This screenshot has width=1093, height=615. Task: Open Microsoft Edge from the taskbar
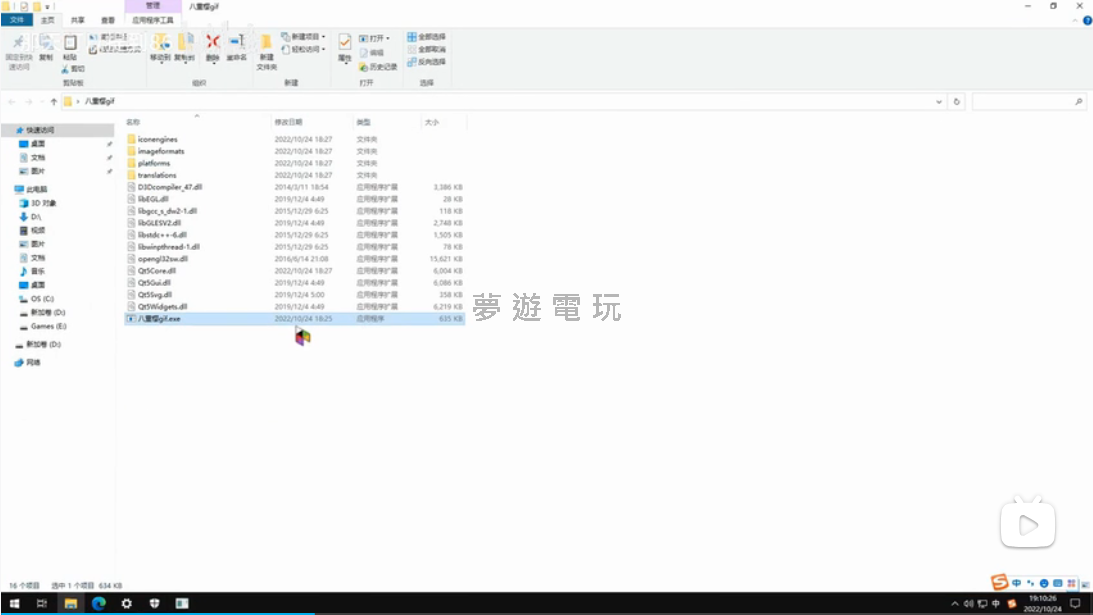pyautogui.click(x=99, y=604)
